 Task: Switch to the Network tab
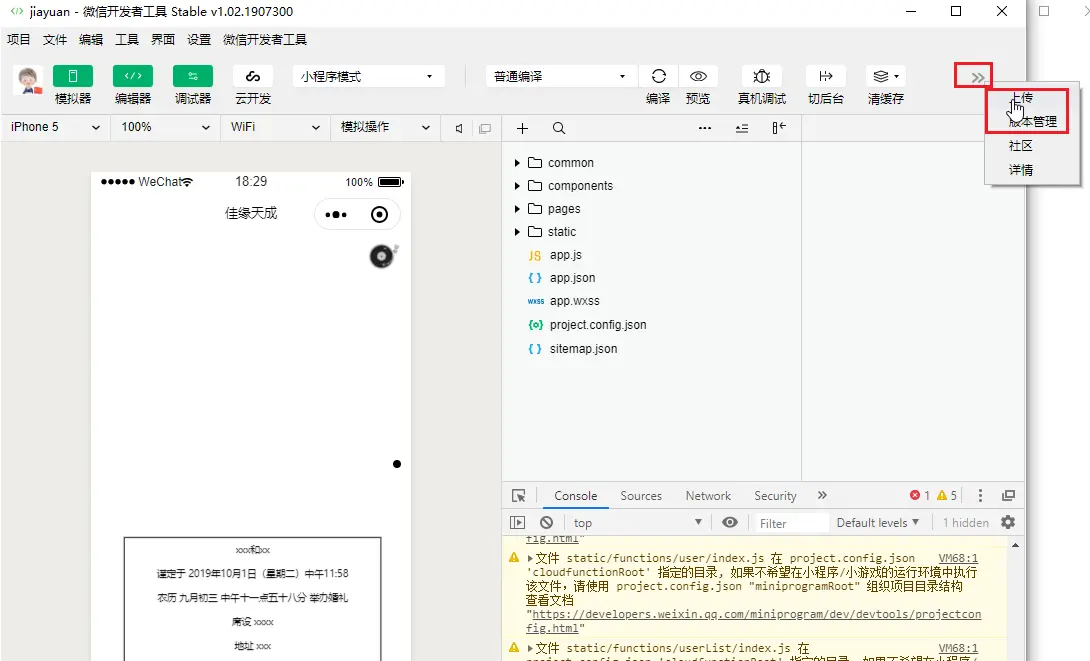[708, 496]
